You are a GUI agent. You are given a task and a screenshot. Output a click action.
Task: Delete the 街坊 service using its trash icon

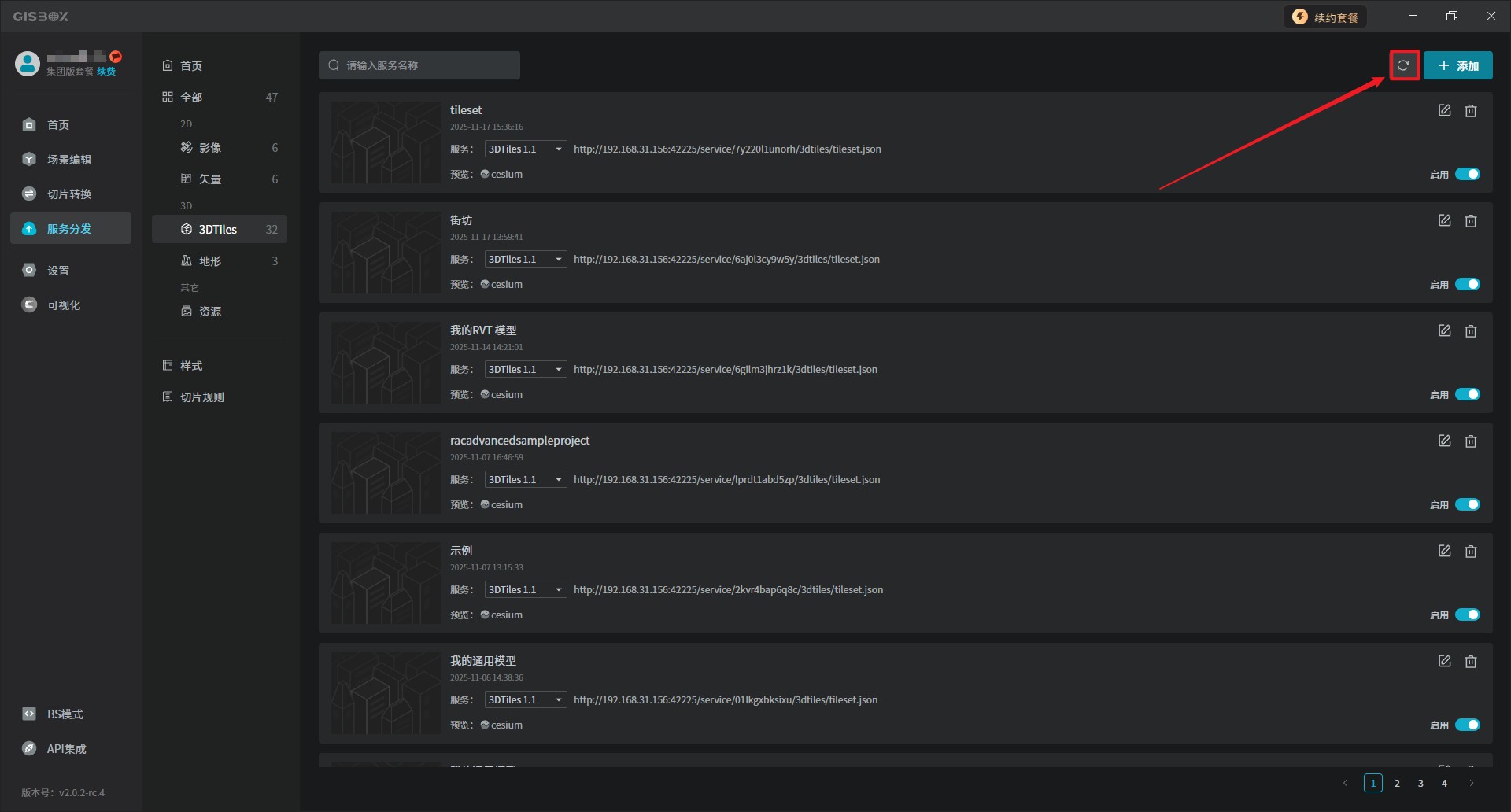pos(1470,221)
